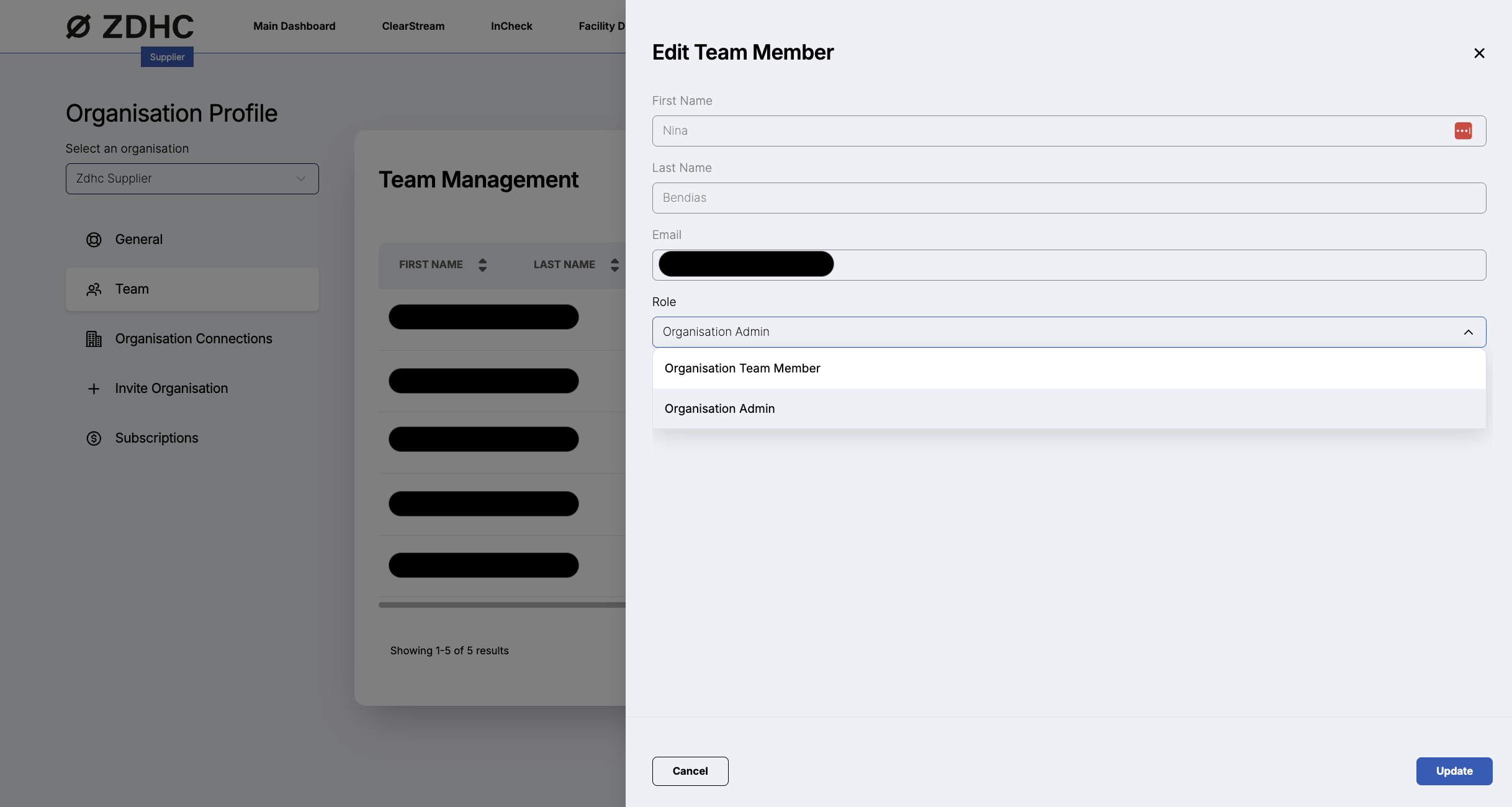Click the plus icon beside Invite Organisation
The height and width of the screenshot is (807, 1512).
(x=94, y=389)
